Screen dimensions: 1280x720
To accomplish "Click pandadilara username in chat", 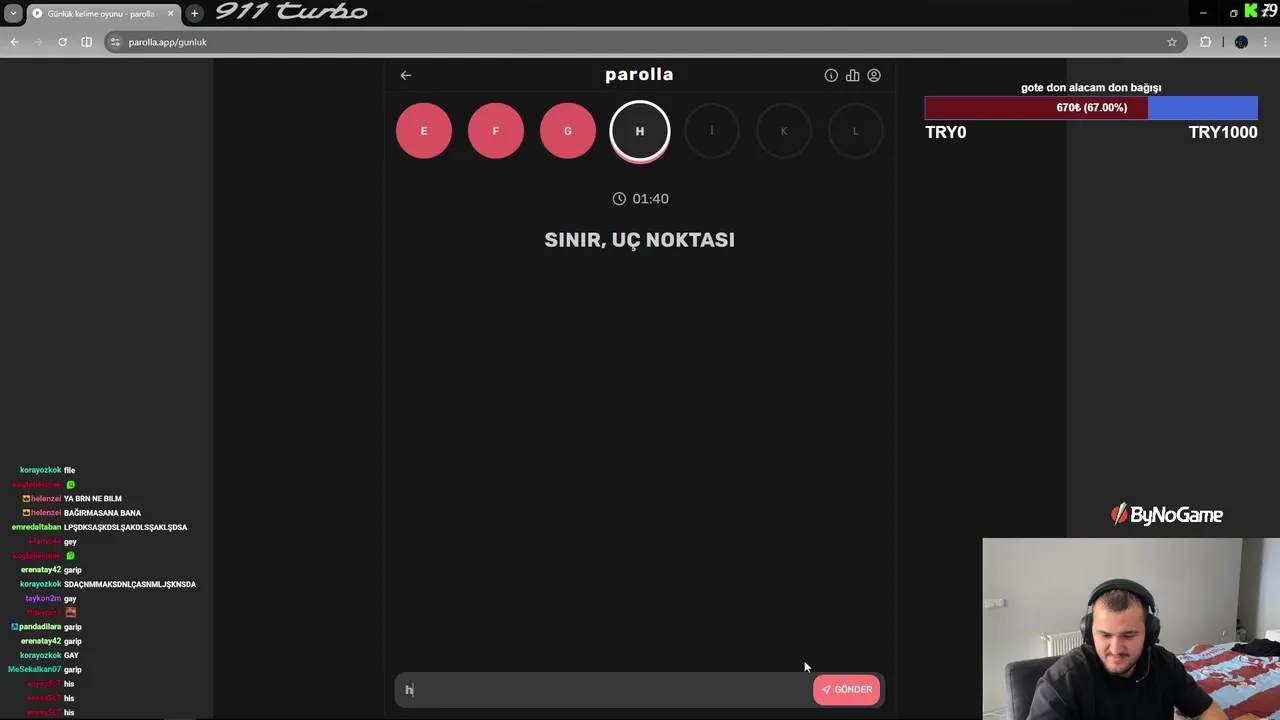I will click(x=40, y=627).
